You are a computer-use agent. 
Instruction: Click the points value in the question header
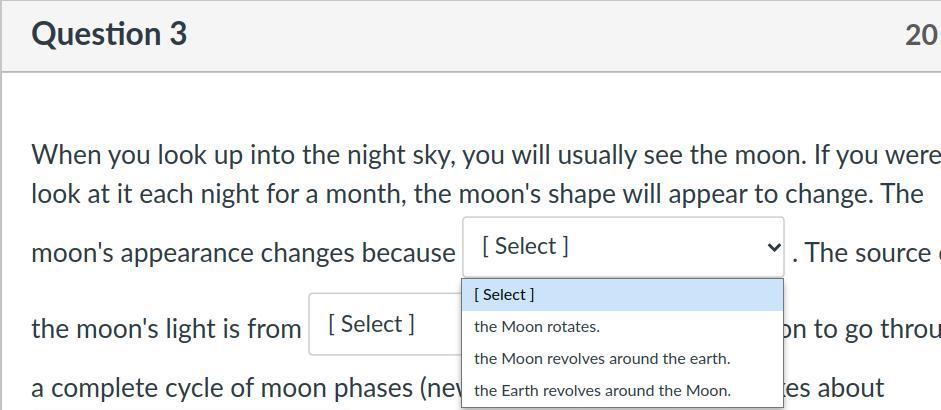[921, 35]
